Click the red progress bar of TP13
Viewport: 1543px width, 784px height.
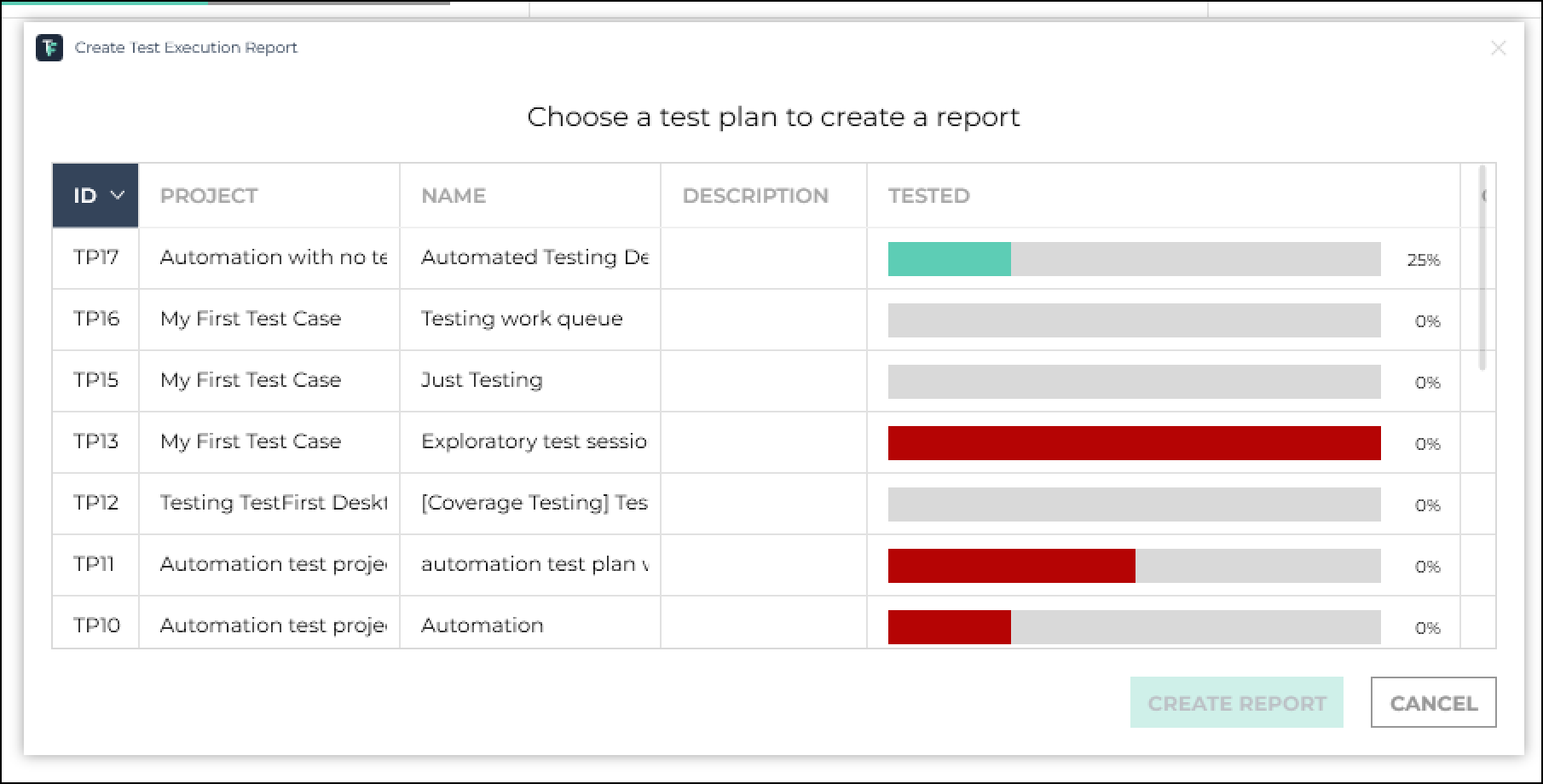click(x=1134, y=441)
